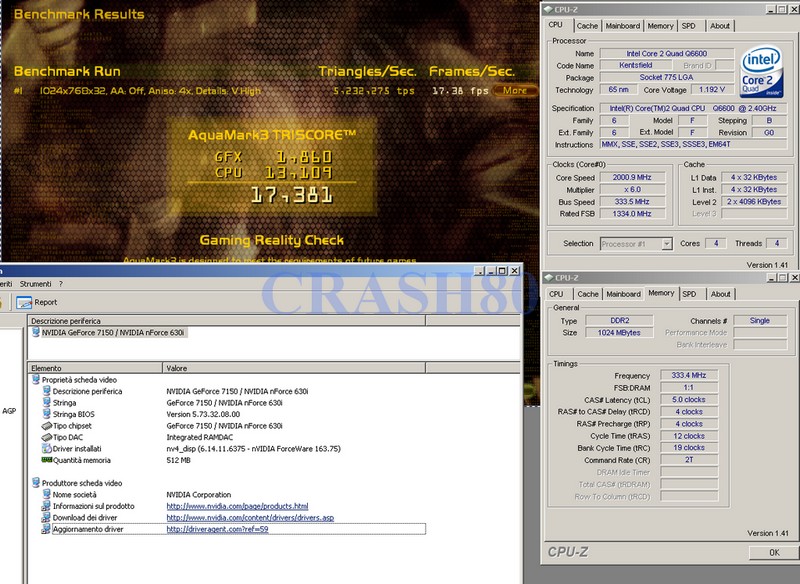This screenshot has width=800, height=584.
Task: Switch to Mainboard tab in top CPU-Z window
Action: 622,26
